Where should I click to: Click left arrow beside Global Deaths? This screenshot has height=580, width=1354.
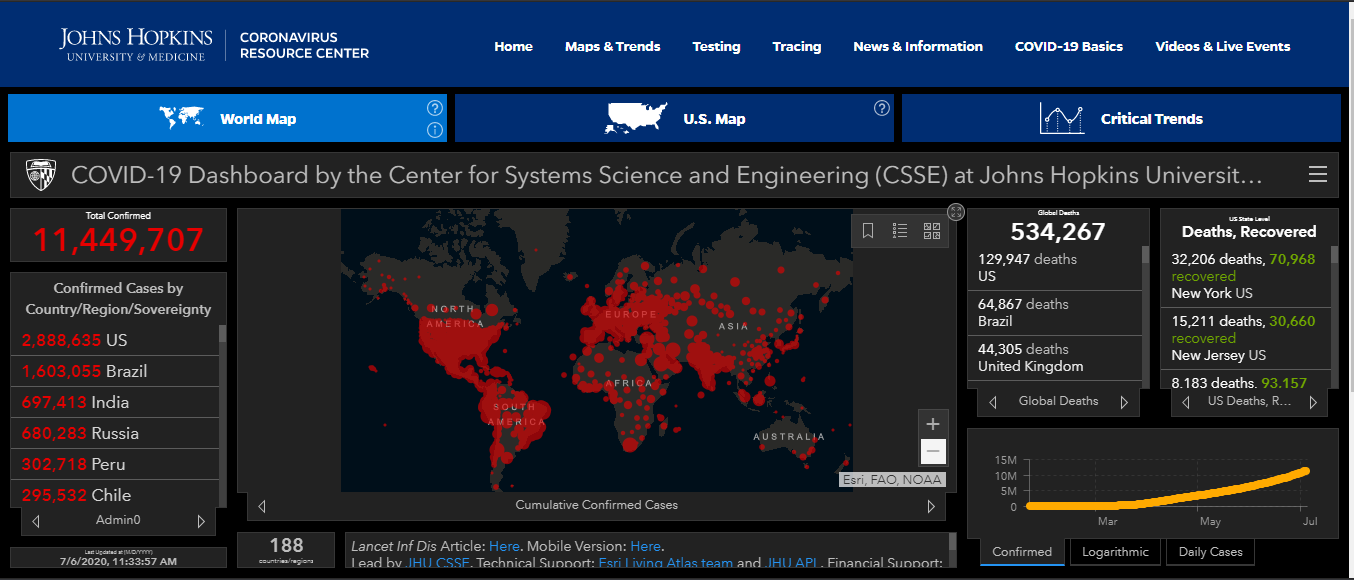coord(993,402)
